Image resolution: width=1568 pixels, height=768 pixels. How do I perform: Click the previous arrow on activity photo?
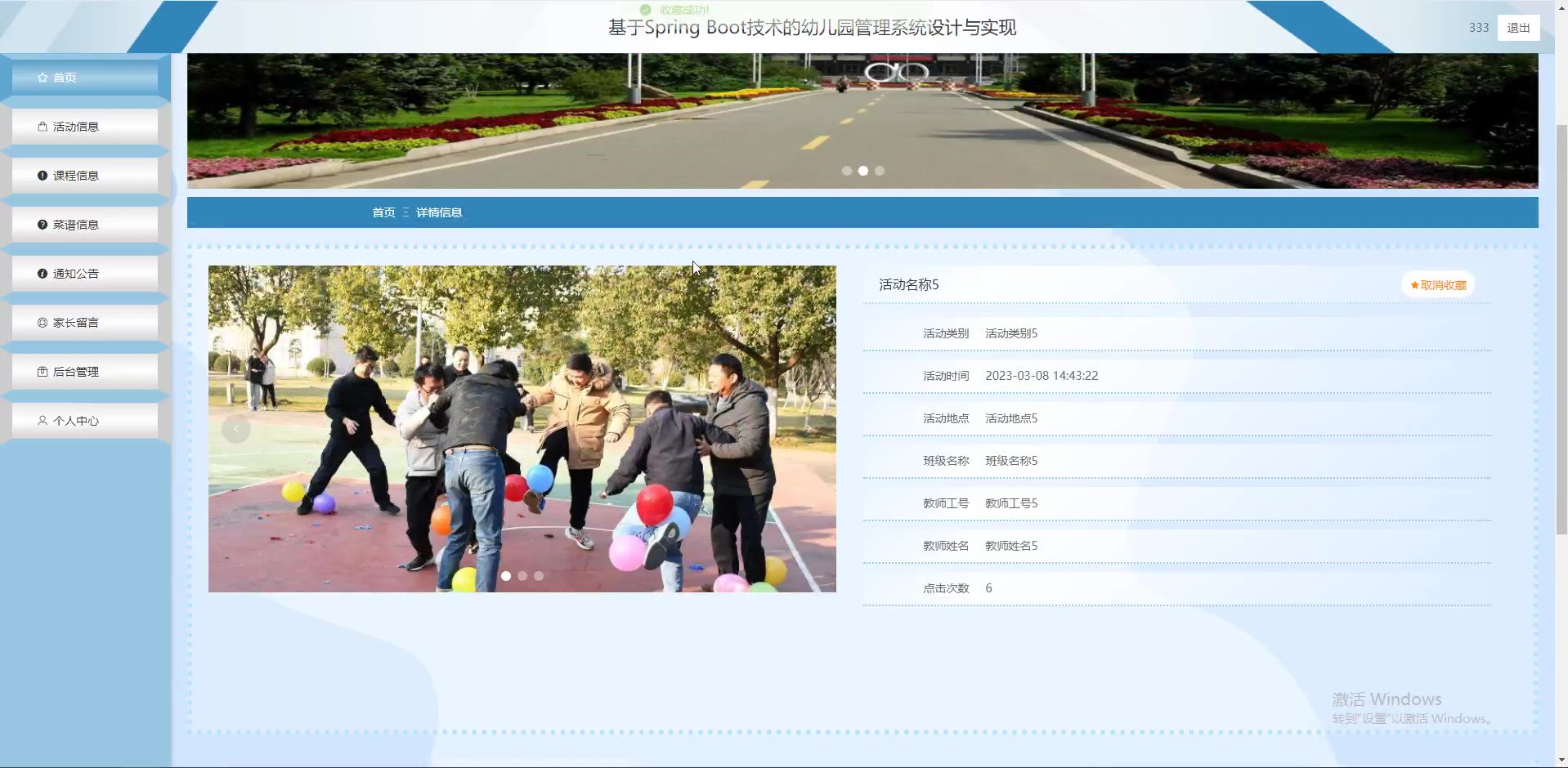(x=236, y=429)
